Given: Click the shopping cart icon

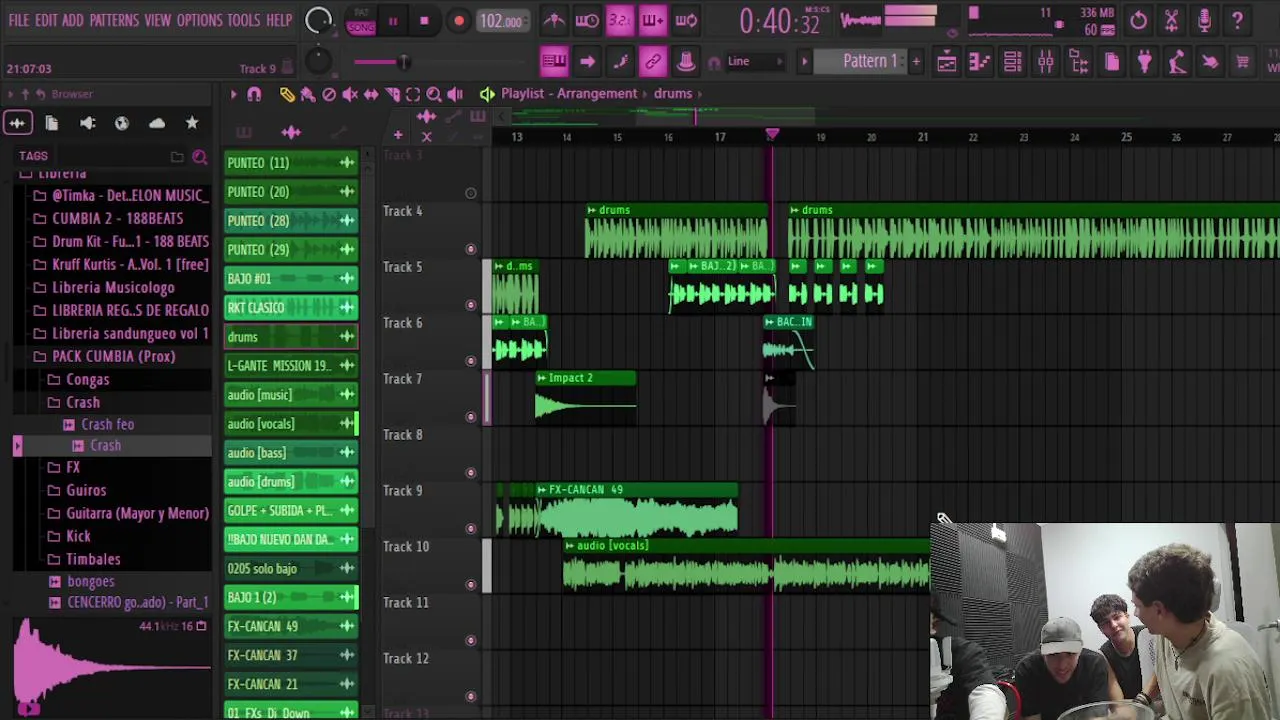Looking at the screenshot, I should 1243,62.
